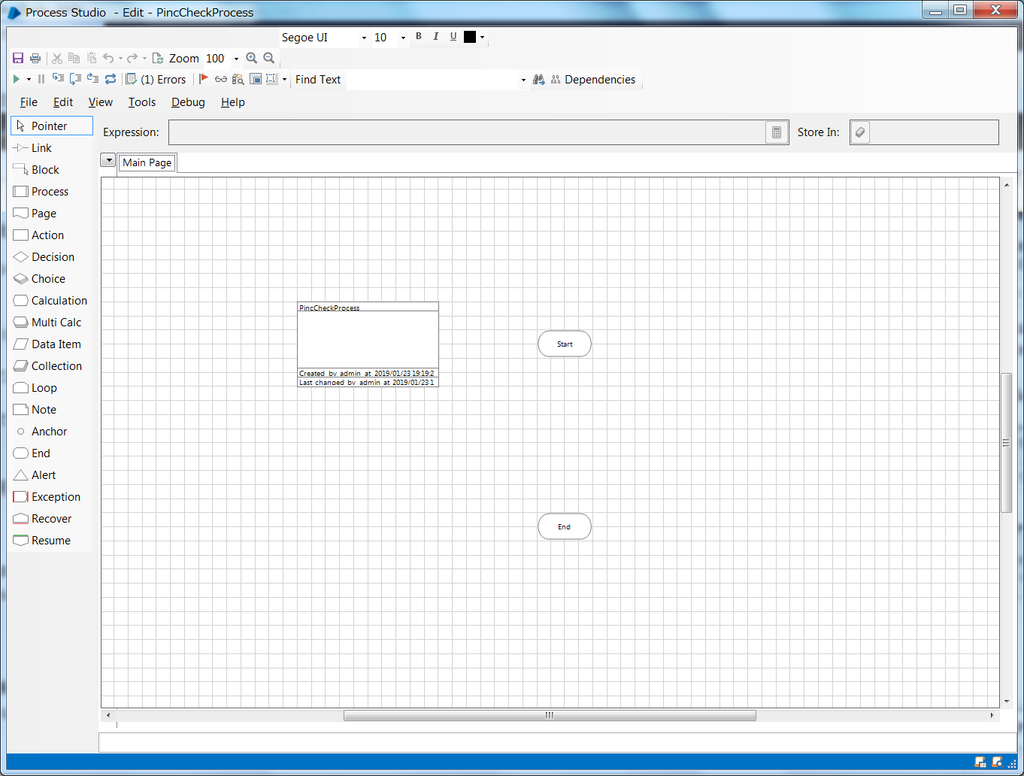Open the Zoom 100 dropdown arrow
The height and width of the screenshot is (776, 1024).
tap(236, 59)
